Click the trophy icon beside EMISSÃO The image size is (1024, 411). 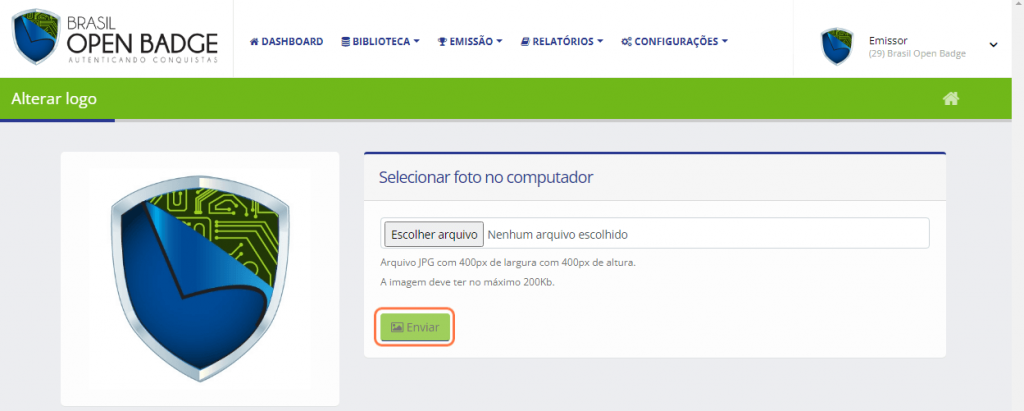tap(442, 41)
